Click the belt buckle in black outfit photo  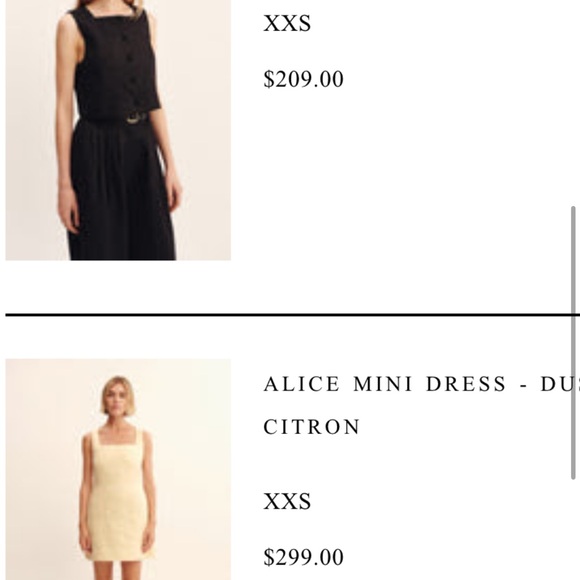pos(136,118)
